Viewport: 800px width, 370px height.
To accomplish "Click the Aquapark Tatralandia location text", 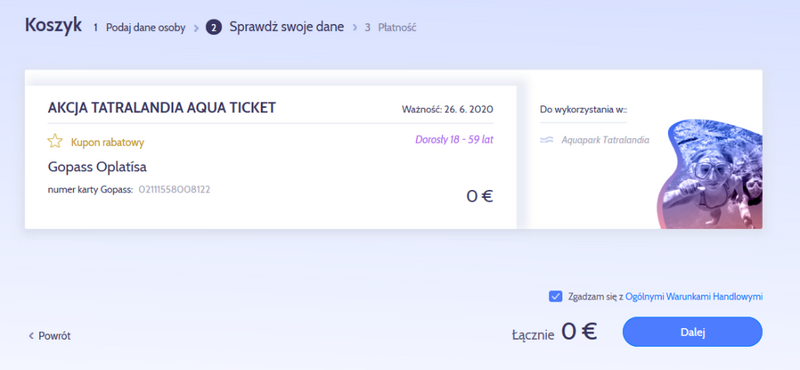I will [605, 140].
